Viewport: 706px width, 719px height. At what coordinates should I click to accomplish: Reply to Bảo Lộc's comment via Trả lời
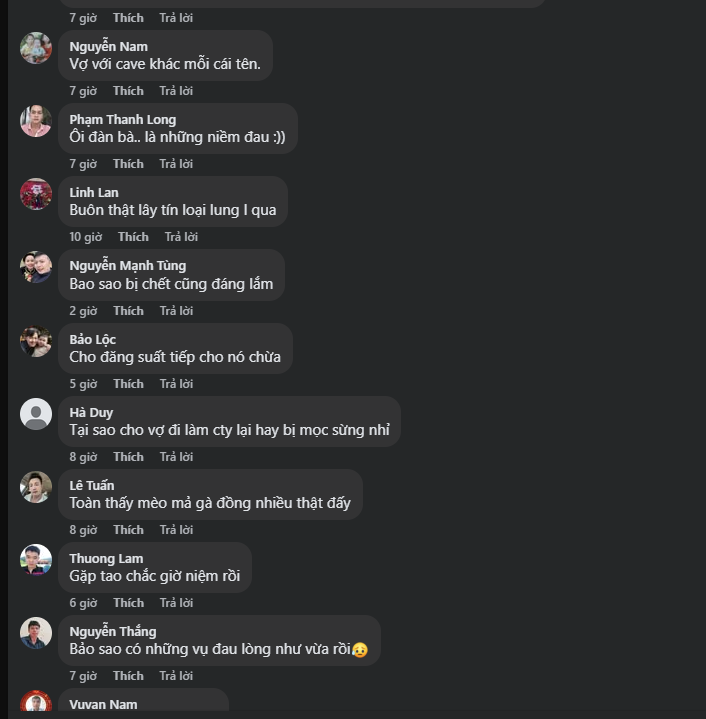(176, 384)
